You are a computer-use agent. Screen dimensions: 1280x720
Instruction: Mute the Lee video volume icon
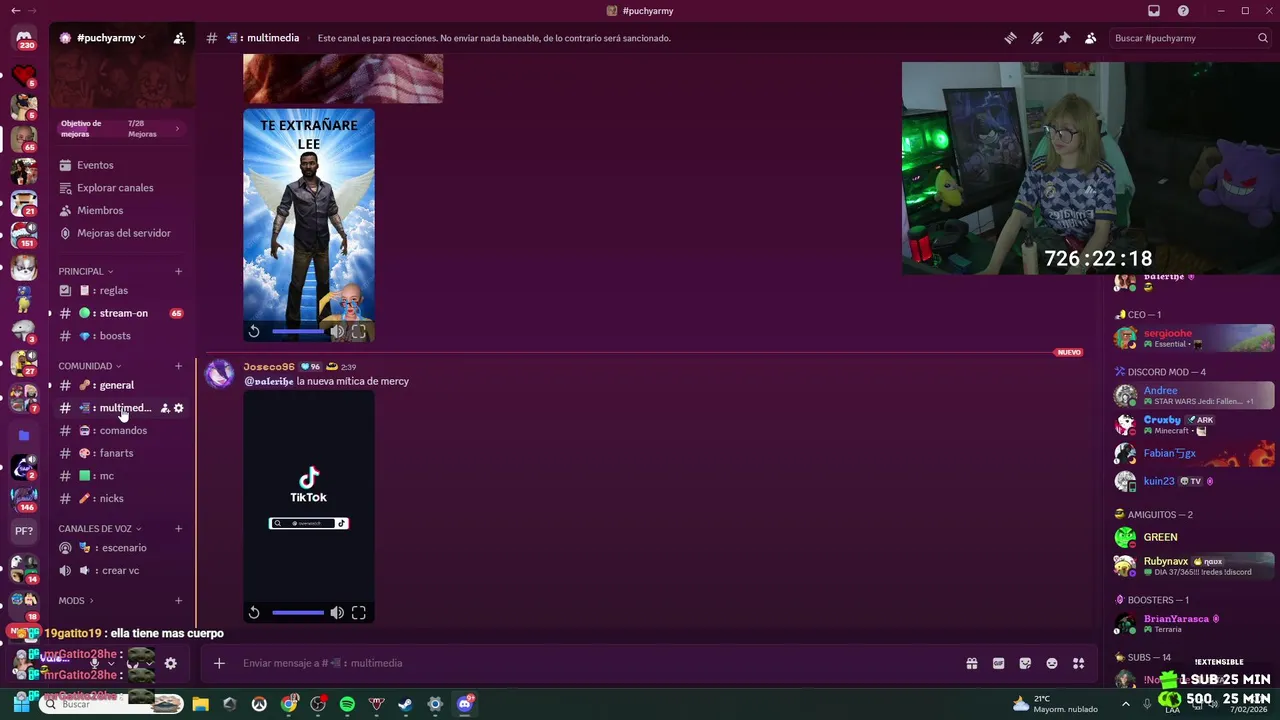337,331
